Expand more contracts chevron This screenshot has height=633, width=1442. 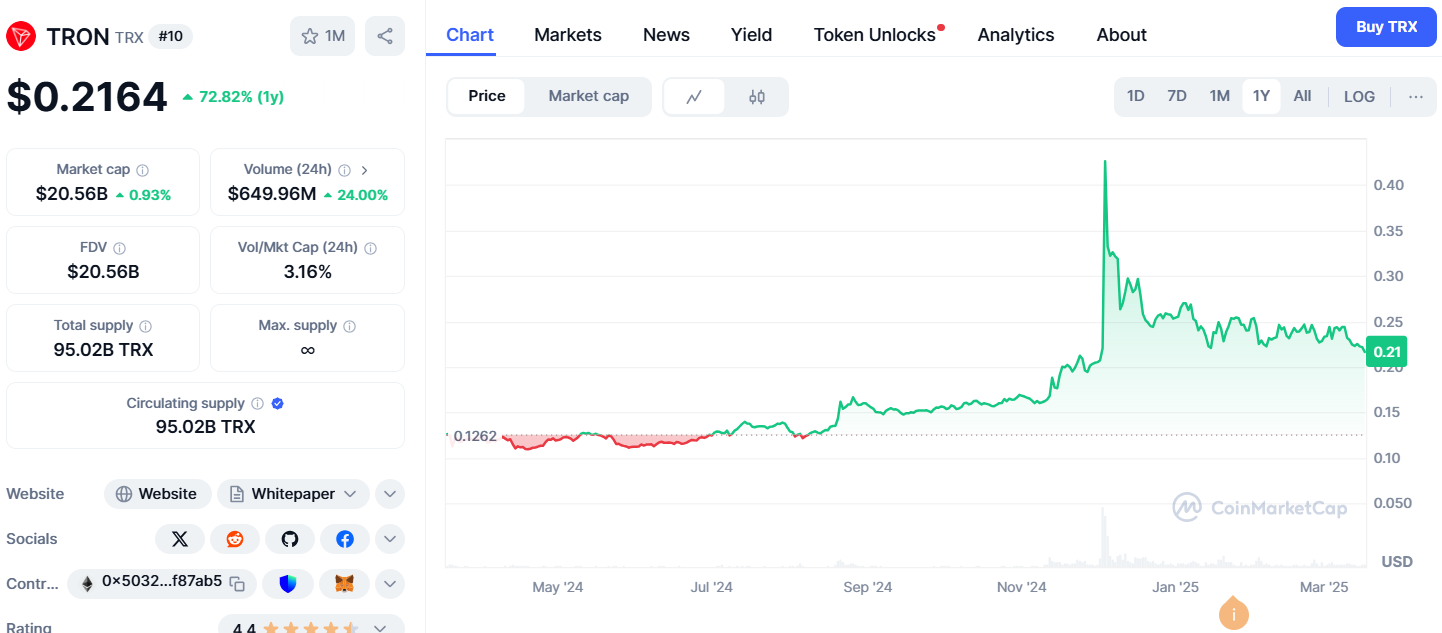click(x=390, y=583)
